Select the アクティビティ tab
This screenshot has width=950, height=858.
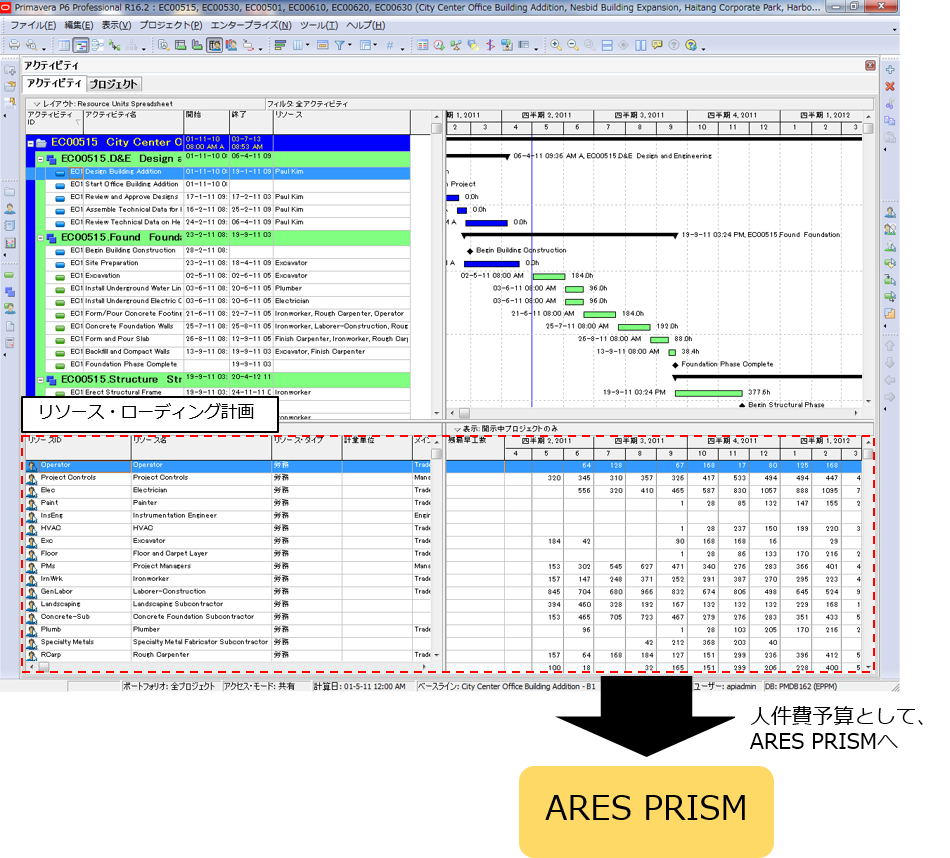(54, 84)
